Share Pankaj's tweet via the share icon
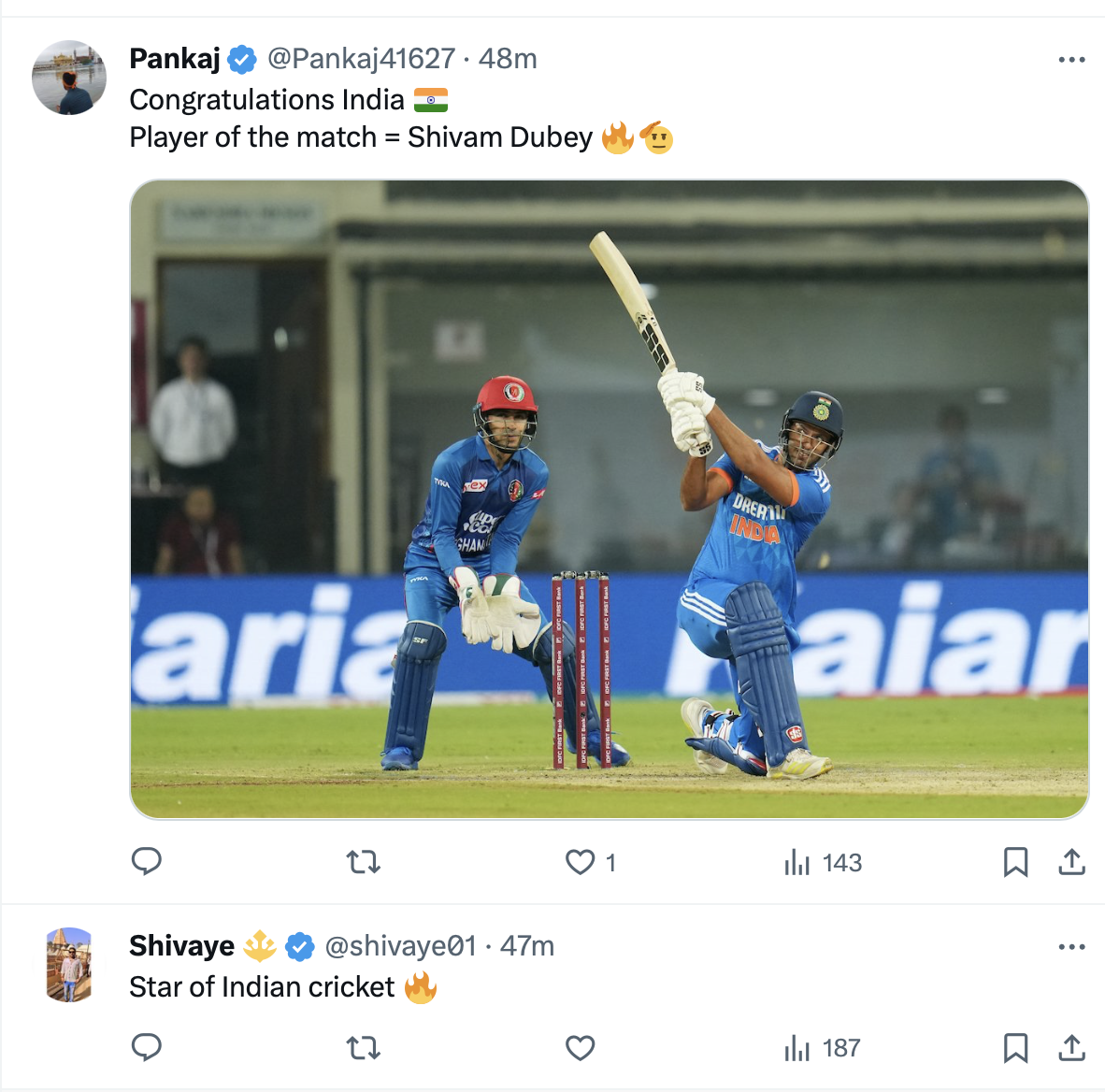Image resolution: width=1105 pixels, height=1092 pixels. click(x=1069, y=863)
